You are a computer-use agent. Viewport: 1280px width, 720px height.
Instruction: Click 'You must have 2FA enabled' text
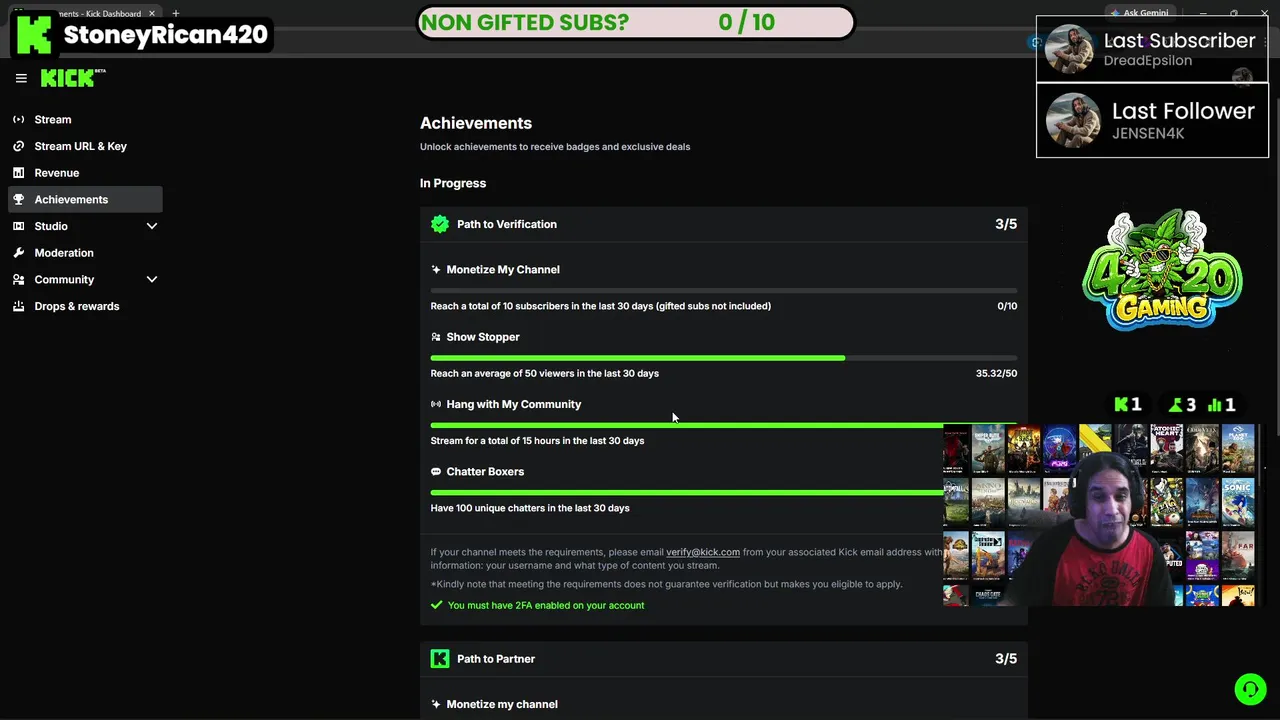click(546, 605)
